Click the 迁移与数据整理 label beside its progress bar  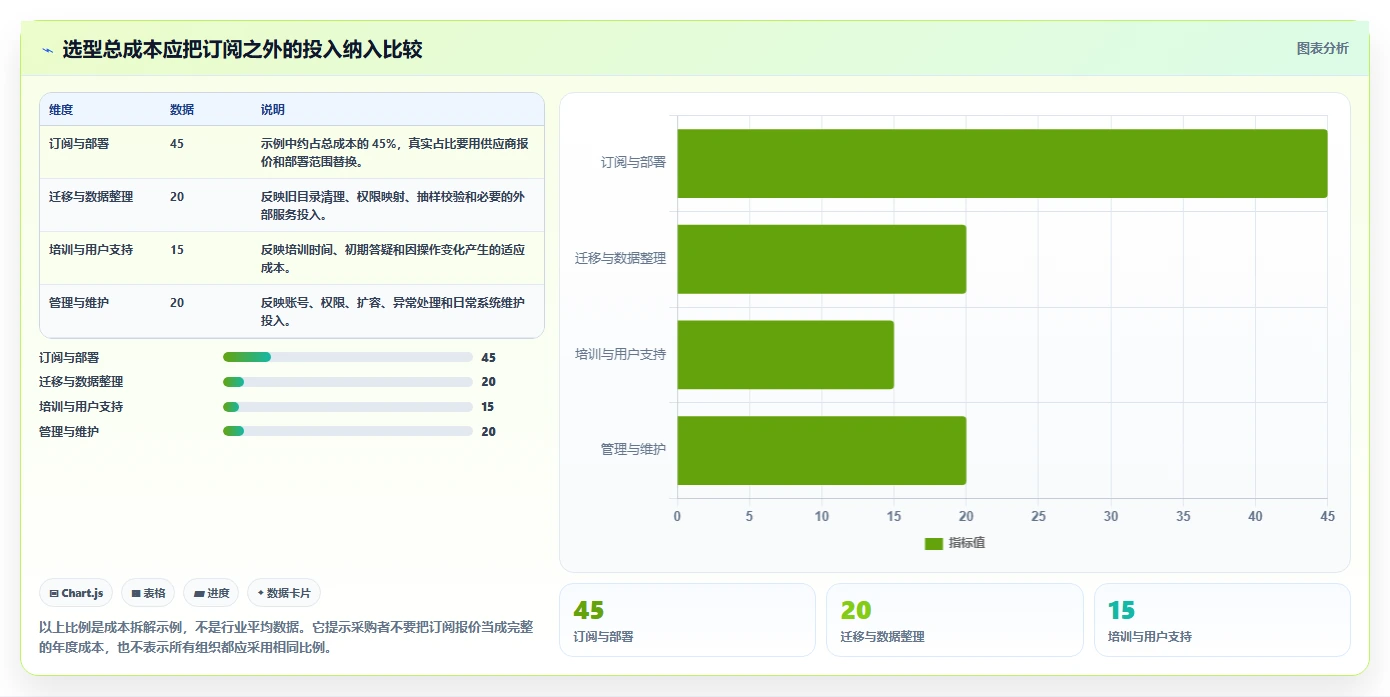pyautogui.click(x=81, y=382)
